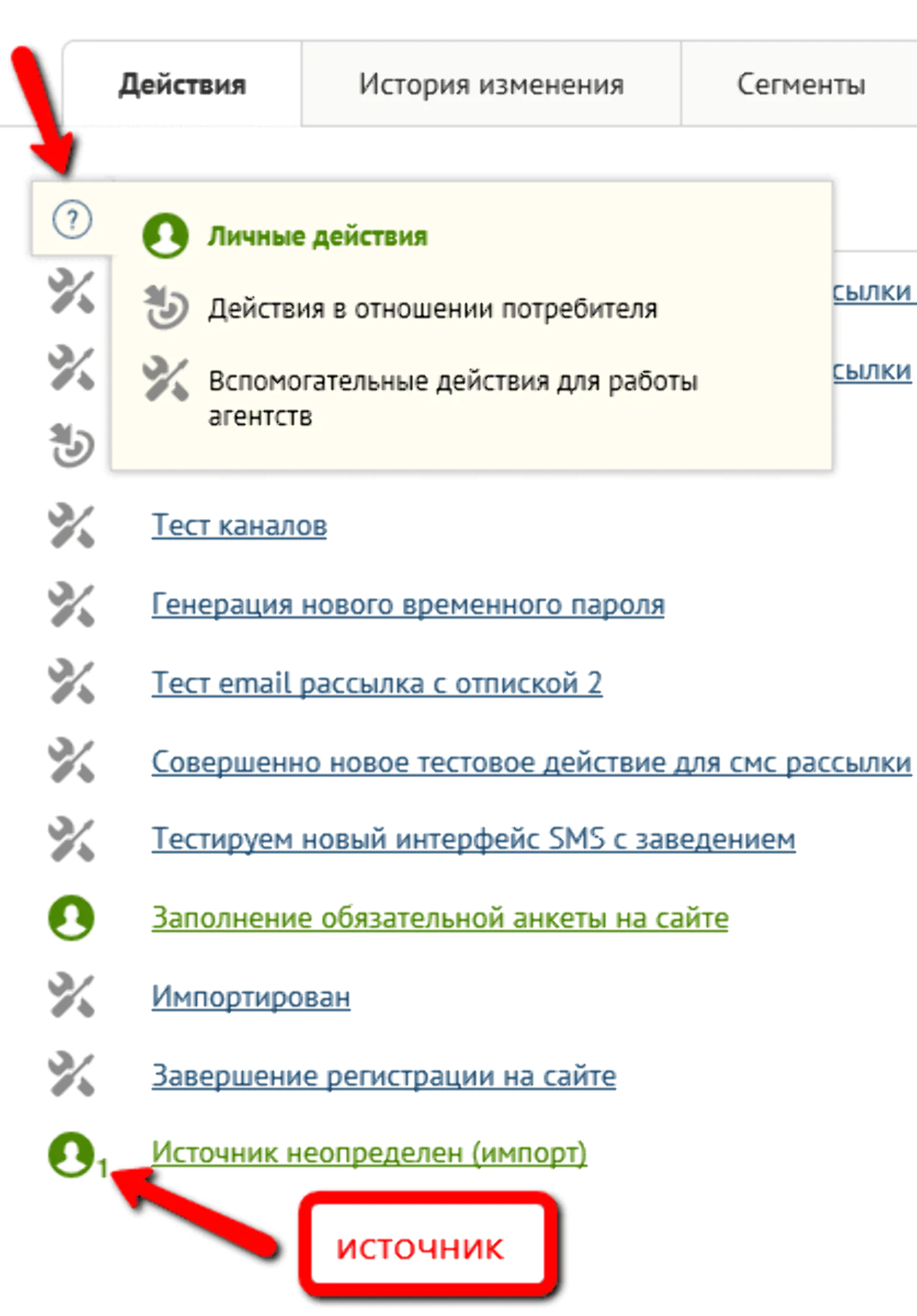This screenshot has height=1316, width=917.
Task: Open Тест email рассылка с отпиской 2
Action: 377,683
